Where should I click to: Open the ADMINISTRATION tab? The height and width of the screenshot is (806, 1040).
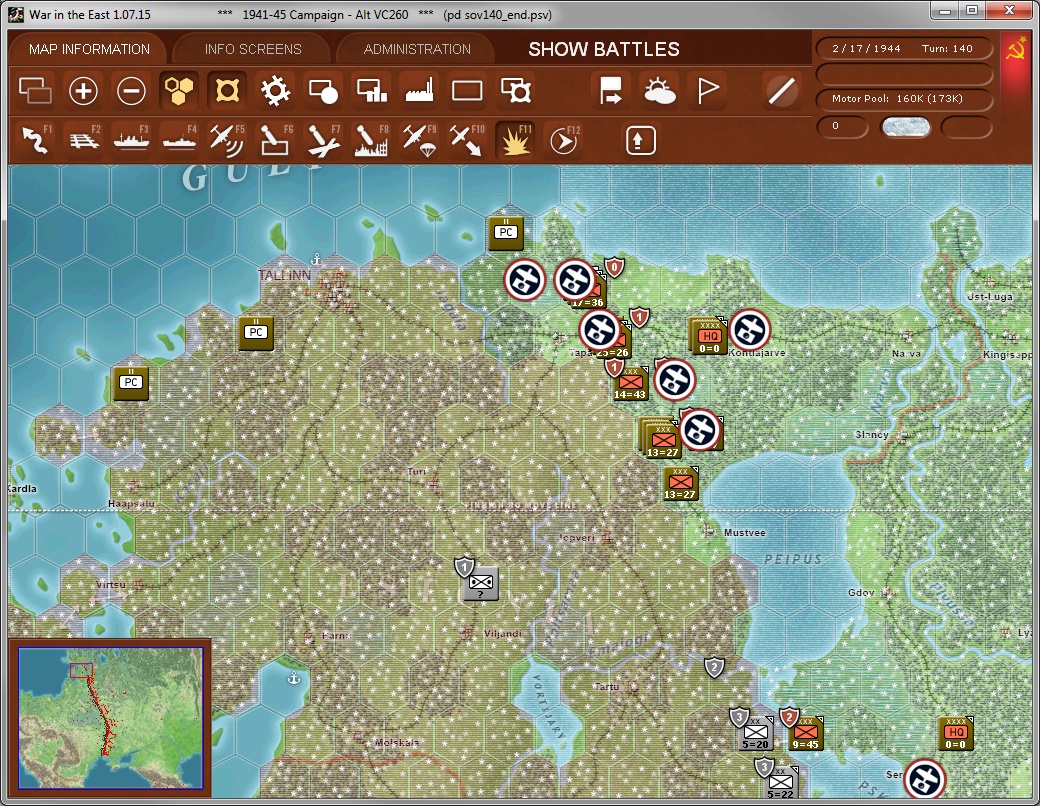coord(417,49)
